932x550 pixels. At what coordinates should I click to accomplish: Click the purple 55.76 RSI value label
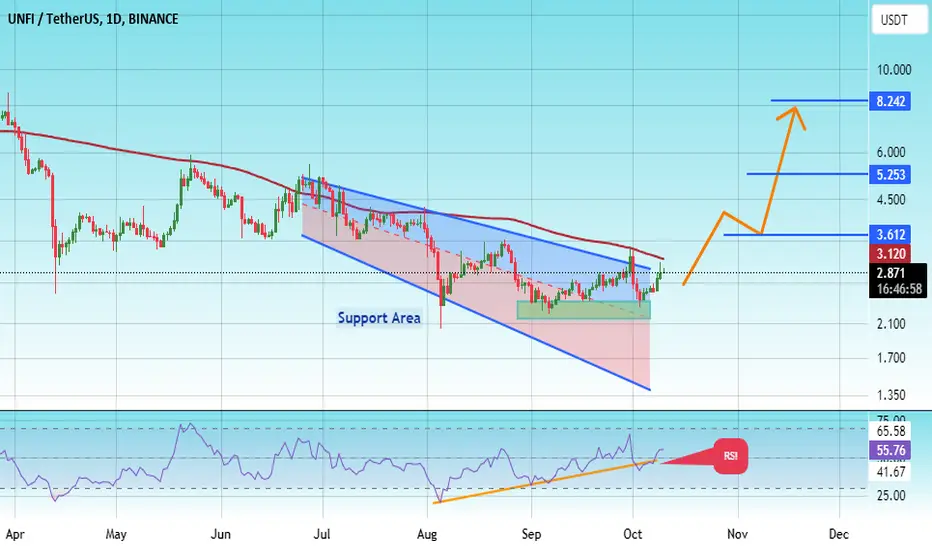(890, 450)
